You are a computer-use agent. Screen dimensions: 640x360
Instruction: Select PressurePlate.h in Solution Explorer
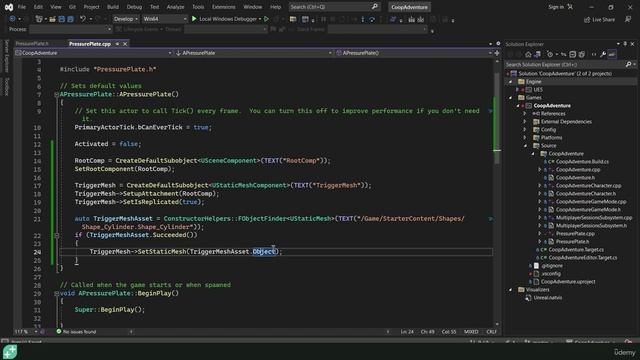pyautogui.click(x=572, y=242)
